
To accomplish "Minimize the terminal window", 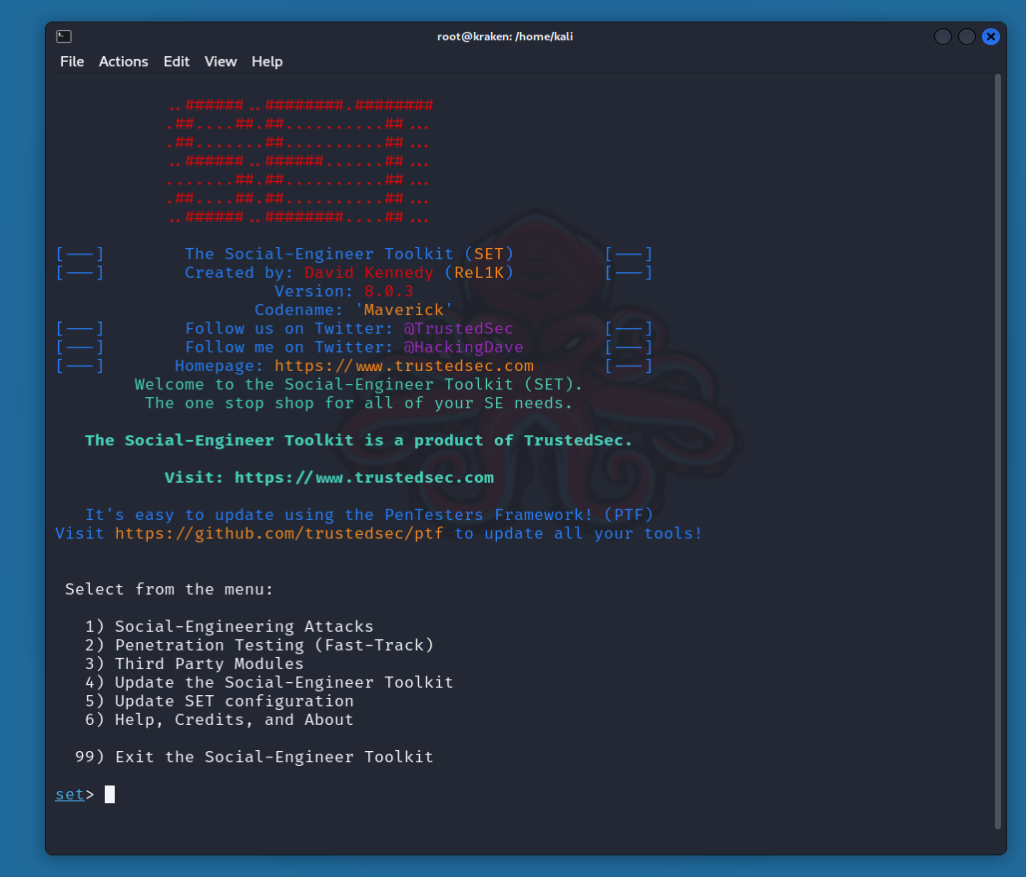I will click(x=943, y=37).
